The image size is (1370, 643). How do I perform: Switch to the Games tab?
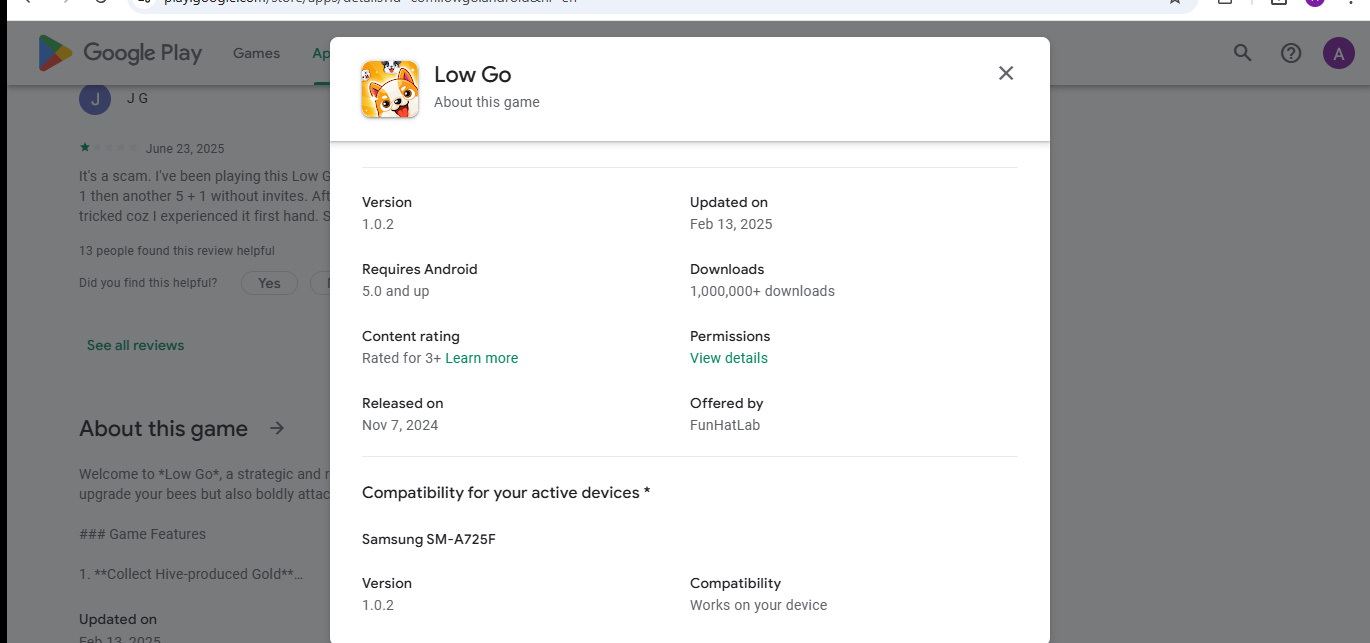256,53
